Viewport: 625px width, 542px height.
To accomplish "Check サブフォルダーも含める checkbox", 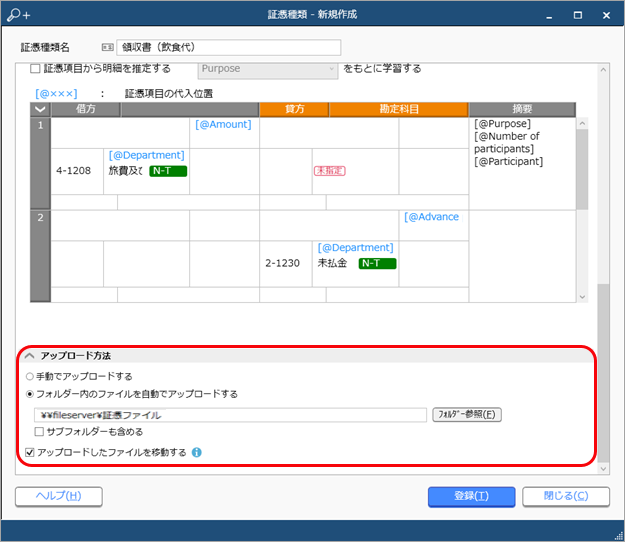I will click(x=39, y=432).
